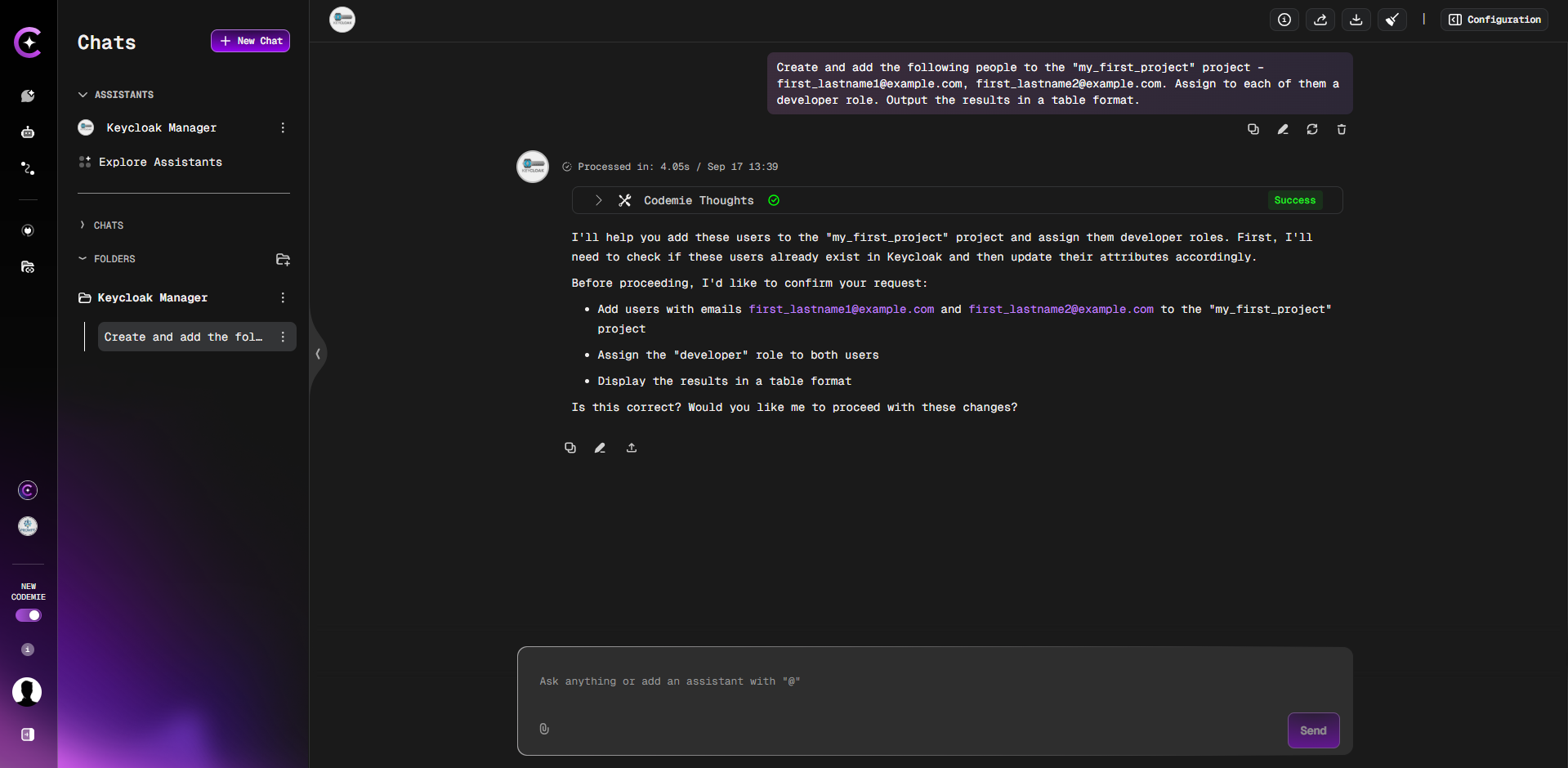Toggle the NEW CODEMIE switch
The width and height of the screenshot is (1568, 768).
[x=28, y=615]
